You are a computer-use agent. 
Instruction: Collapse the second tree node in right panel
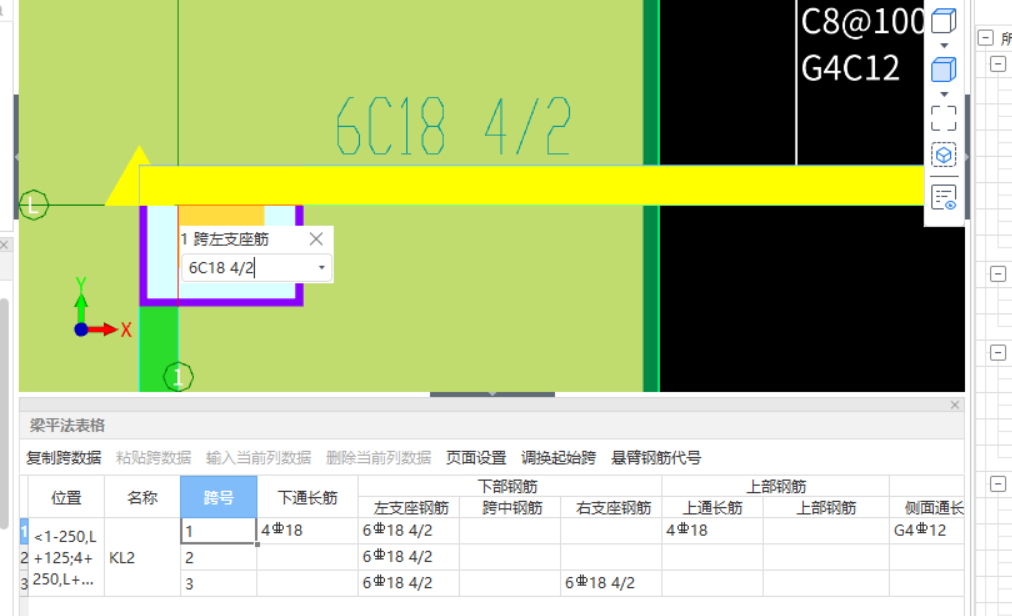(x=998, y=64)
